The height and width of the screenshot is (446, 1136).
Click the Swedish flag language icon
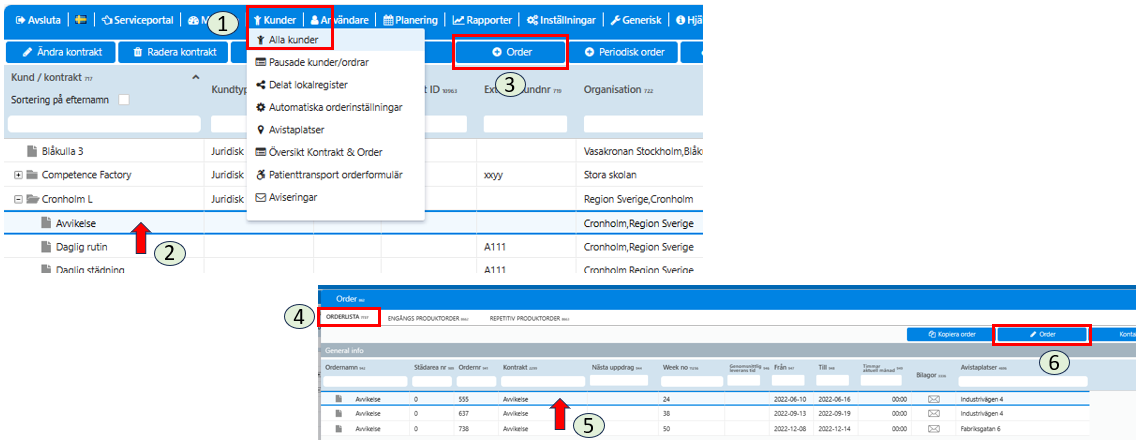tap(81, 20)
